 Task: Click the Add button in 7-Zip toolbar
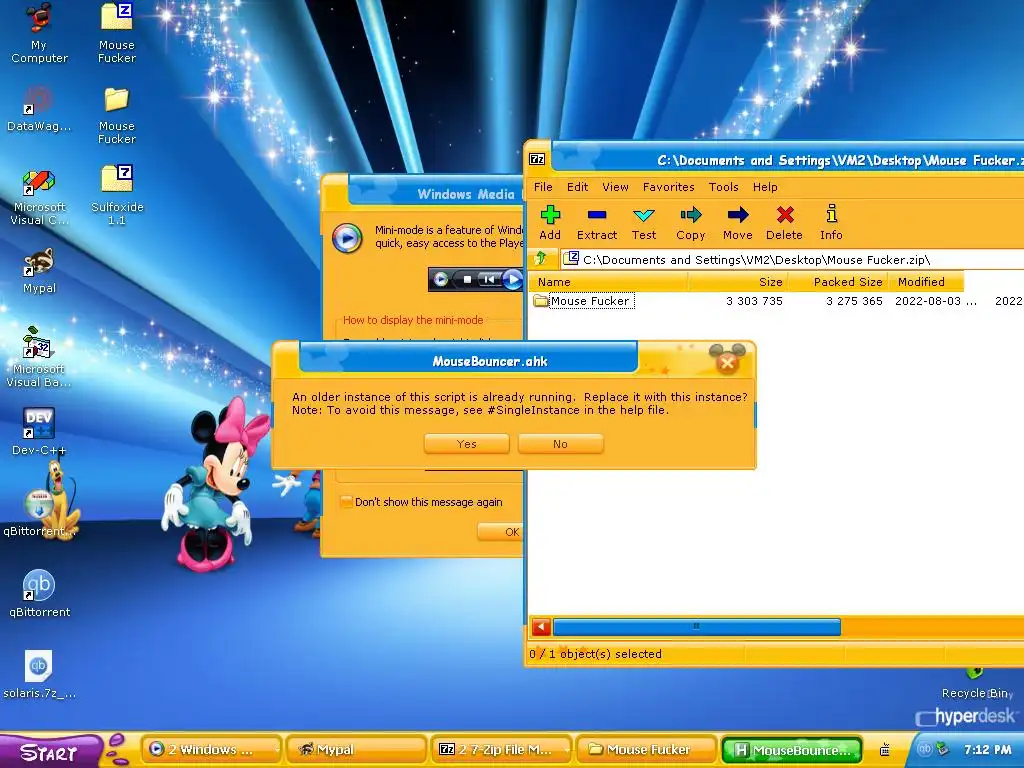pos(550,223)
